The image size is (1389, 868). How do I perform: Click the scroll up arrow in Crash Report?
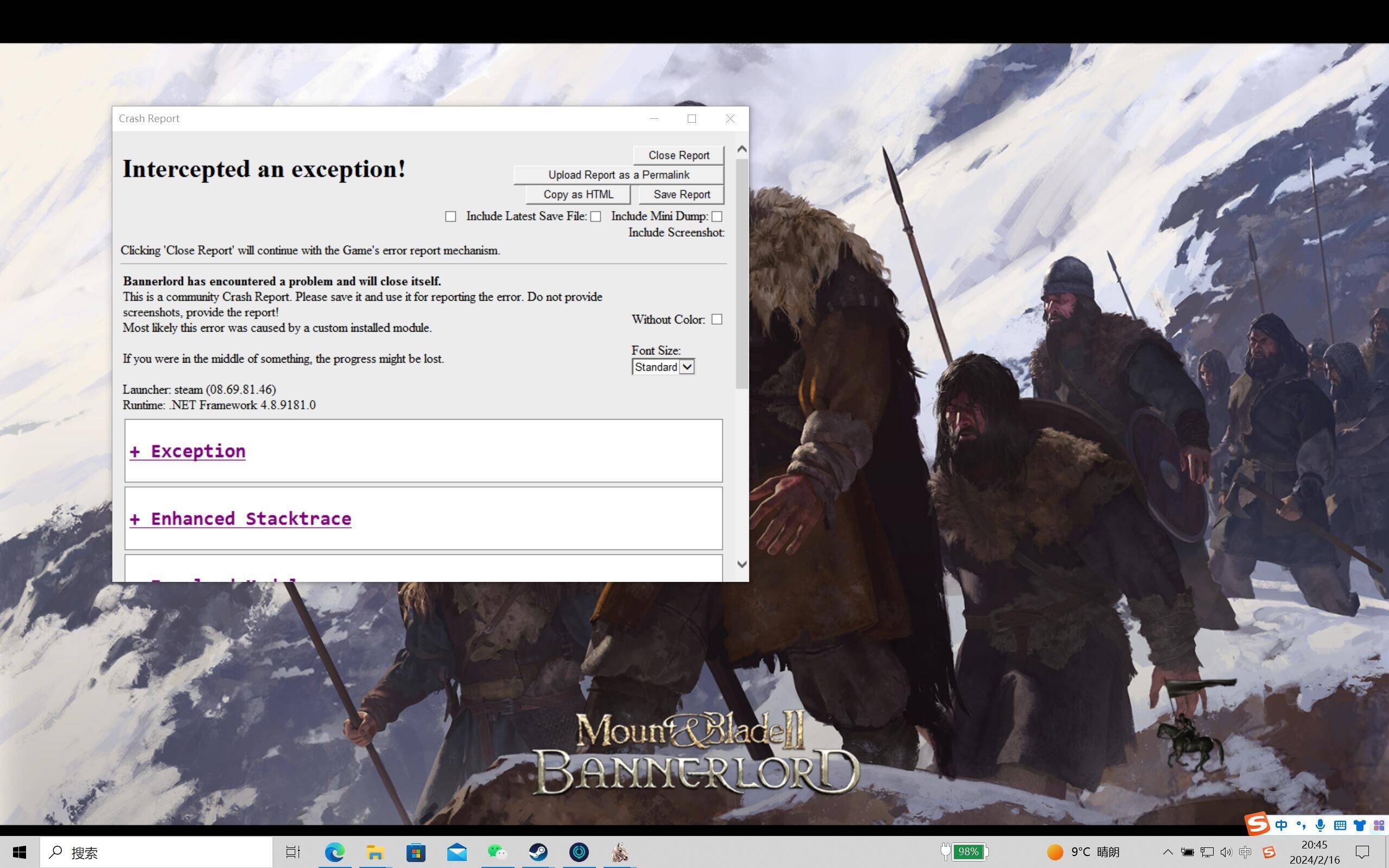[x=741, y=150]
